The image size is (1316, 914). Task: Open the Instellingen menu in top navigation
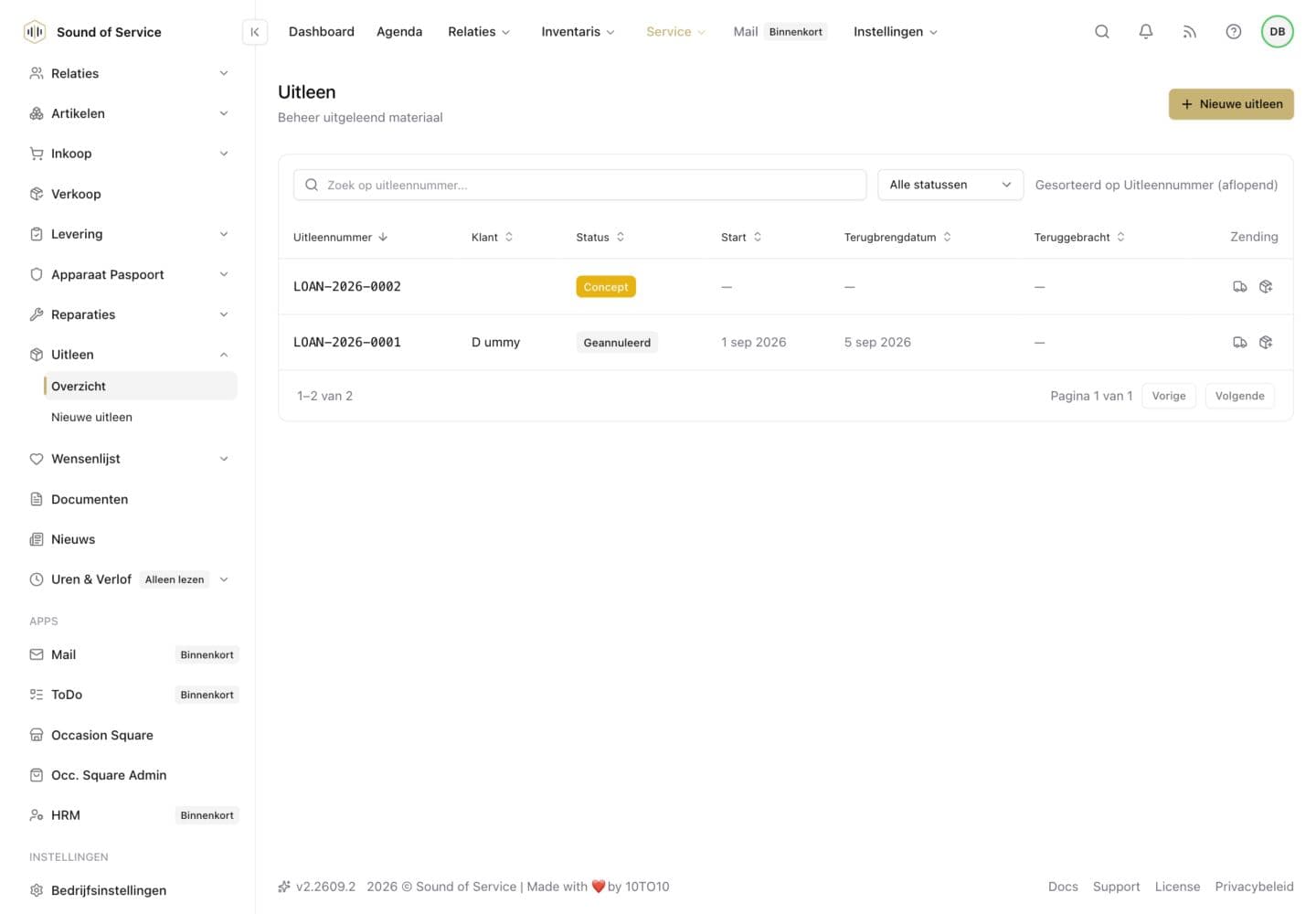point(895,32)
